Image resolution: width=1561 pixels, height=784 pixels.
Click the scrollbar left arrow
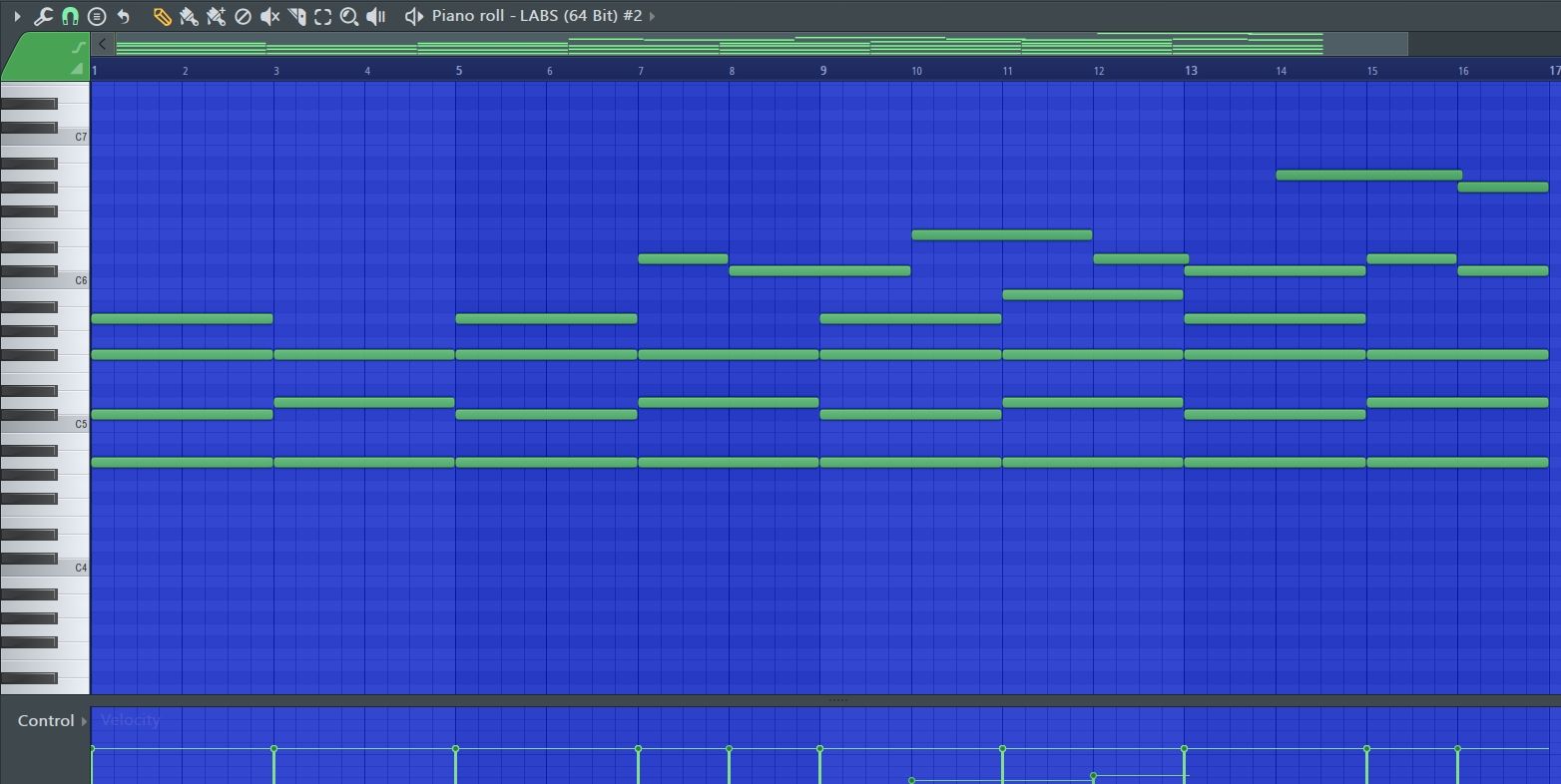pyautogui.click(x=102, y=44)
